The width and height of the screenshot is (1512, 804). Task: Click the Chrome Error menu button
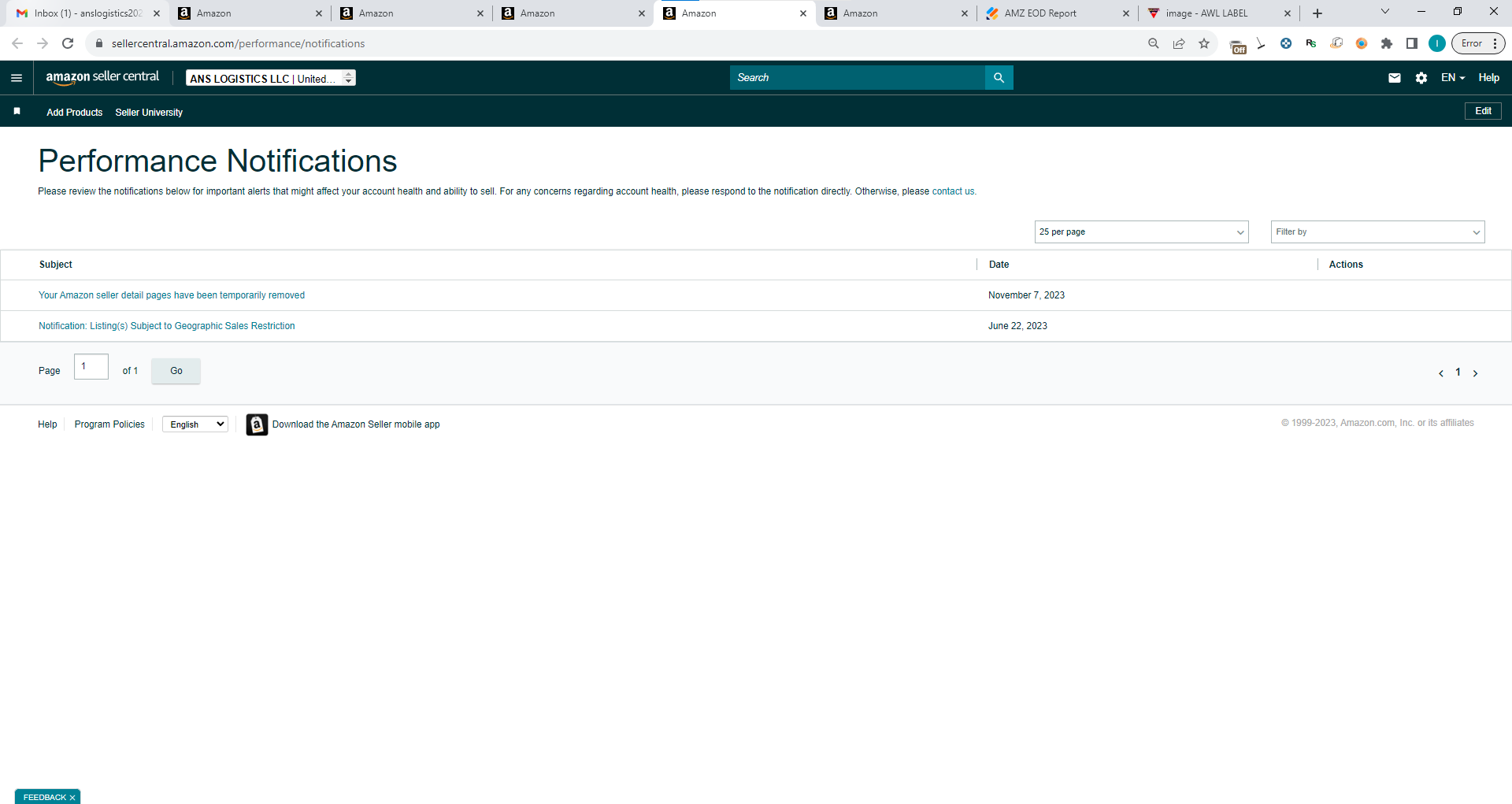1478,43
